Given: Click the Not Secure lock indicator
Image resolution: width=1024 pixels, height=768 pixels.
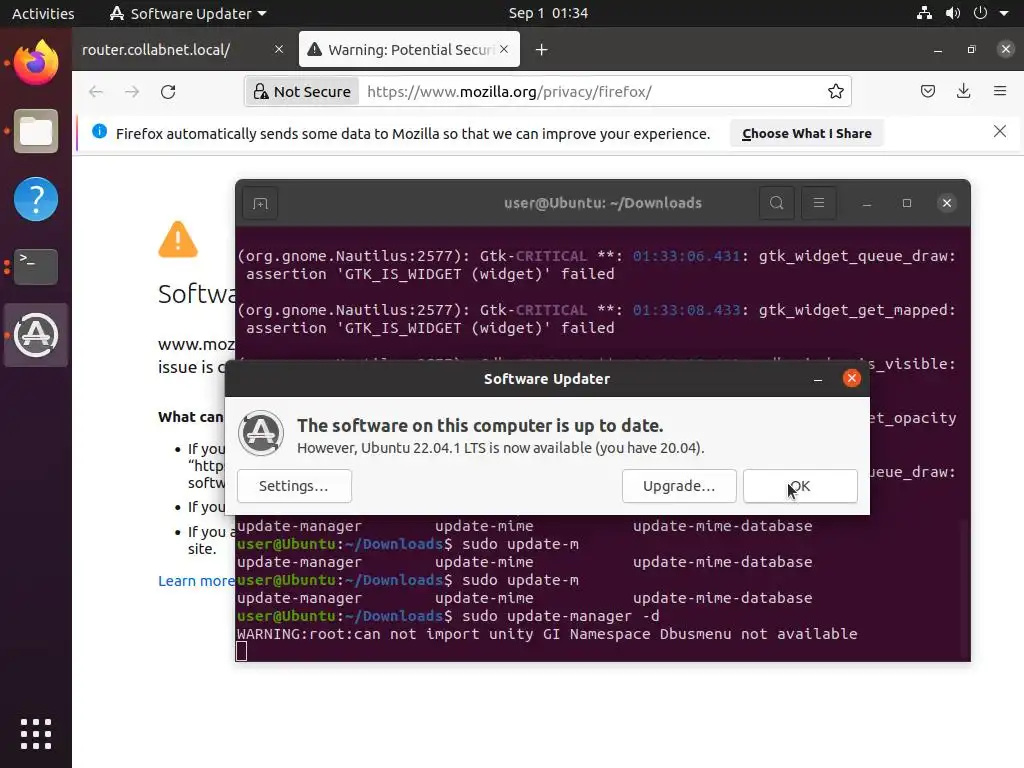Looking at the screenshot, I should pos(302,91).
